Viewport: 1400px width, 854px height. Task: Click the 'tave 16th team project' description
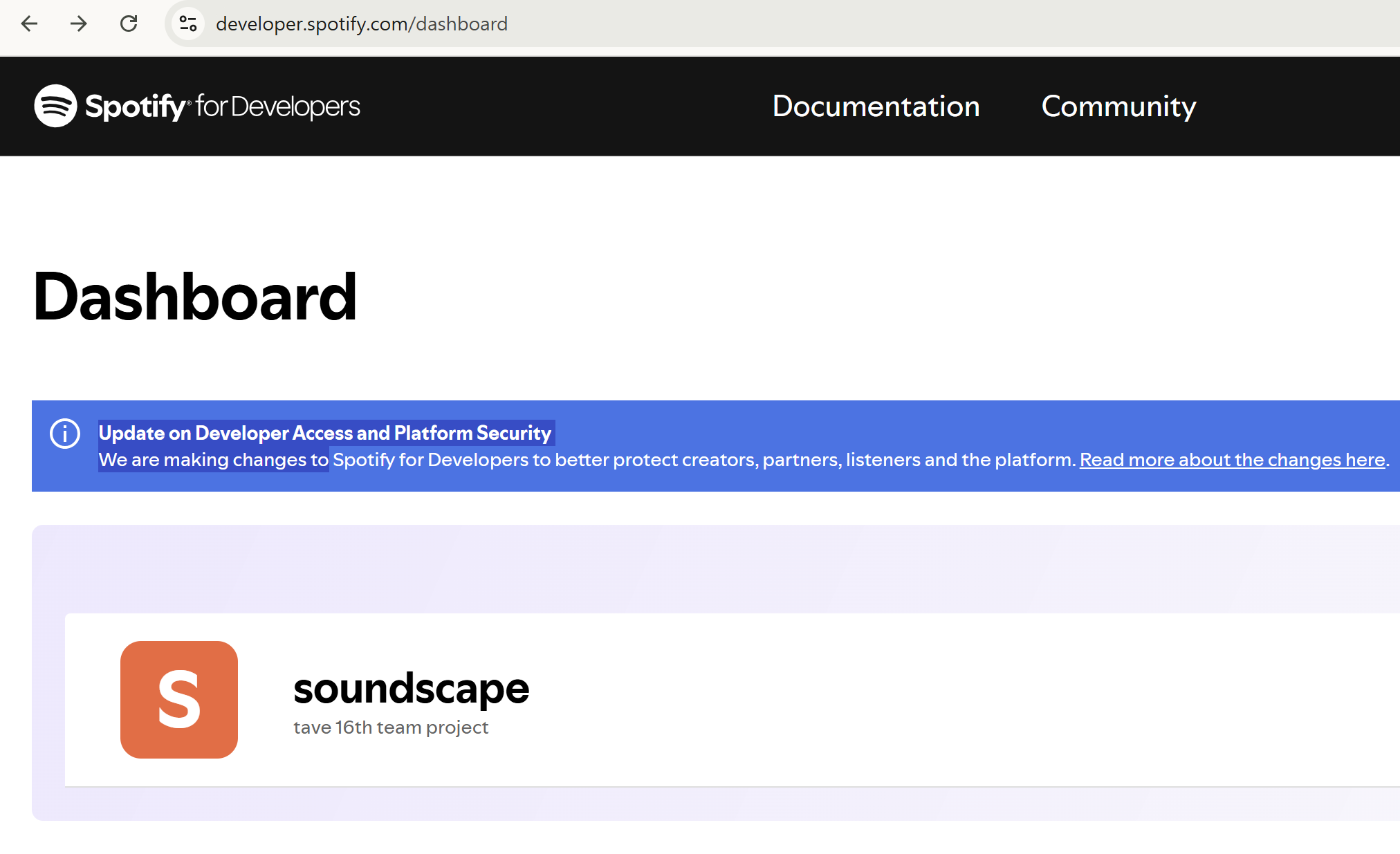(x=391, y=727)
